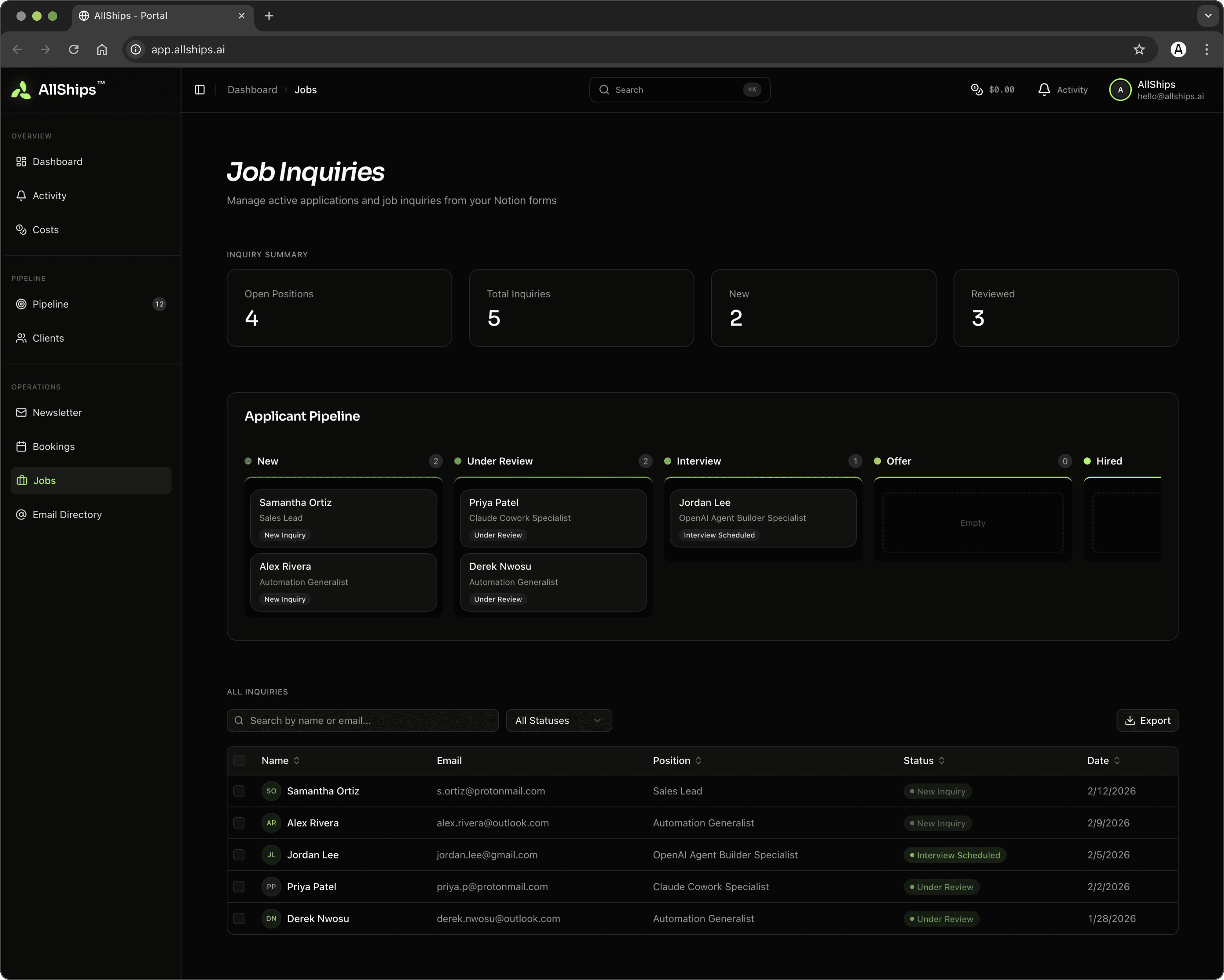Click the costs coin icon showing $0.00
The image size is (1224, 980).
tap(976, 90)
